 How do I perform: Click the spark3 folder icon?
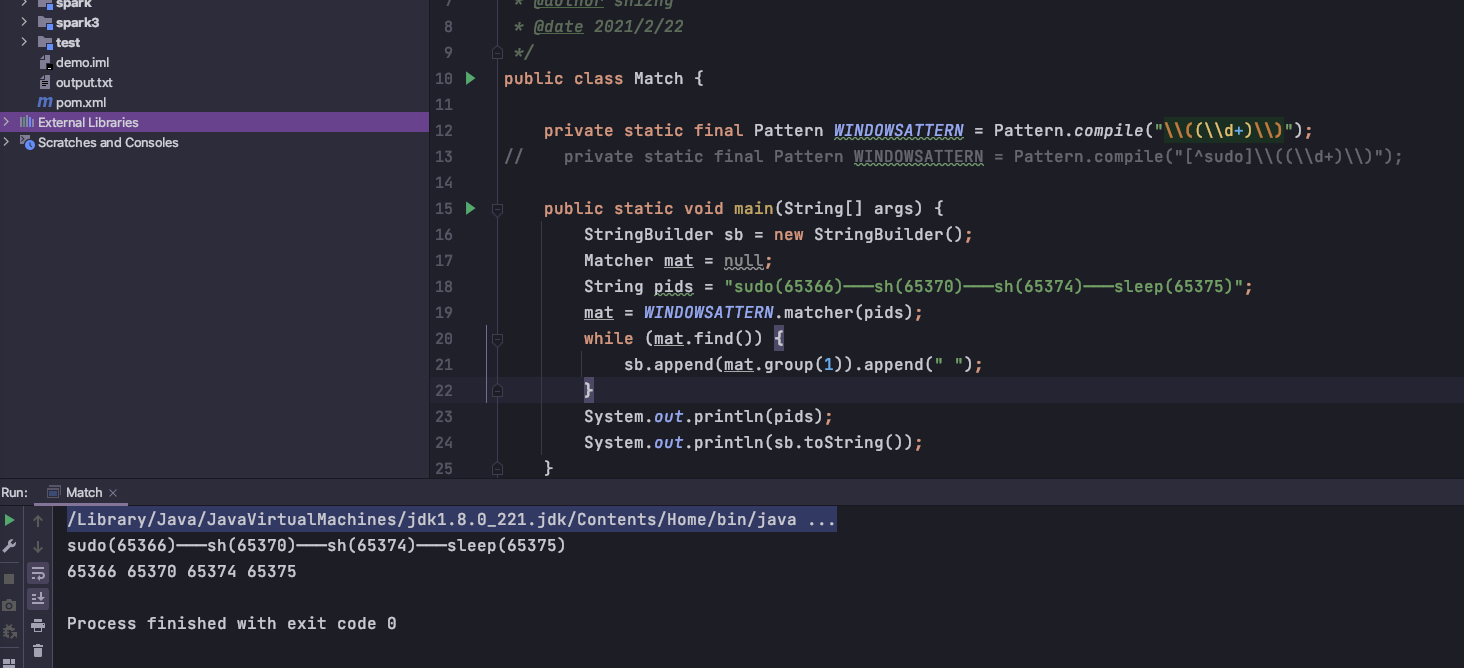coord(45,22)
